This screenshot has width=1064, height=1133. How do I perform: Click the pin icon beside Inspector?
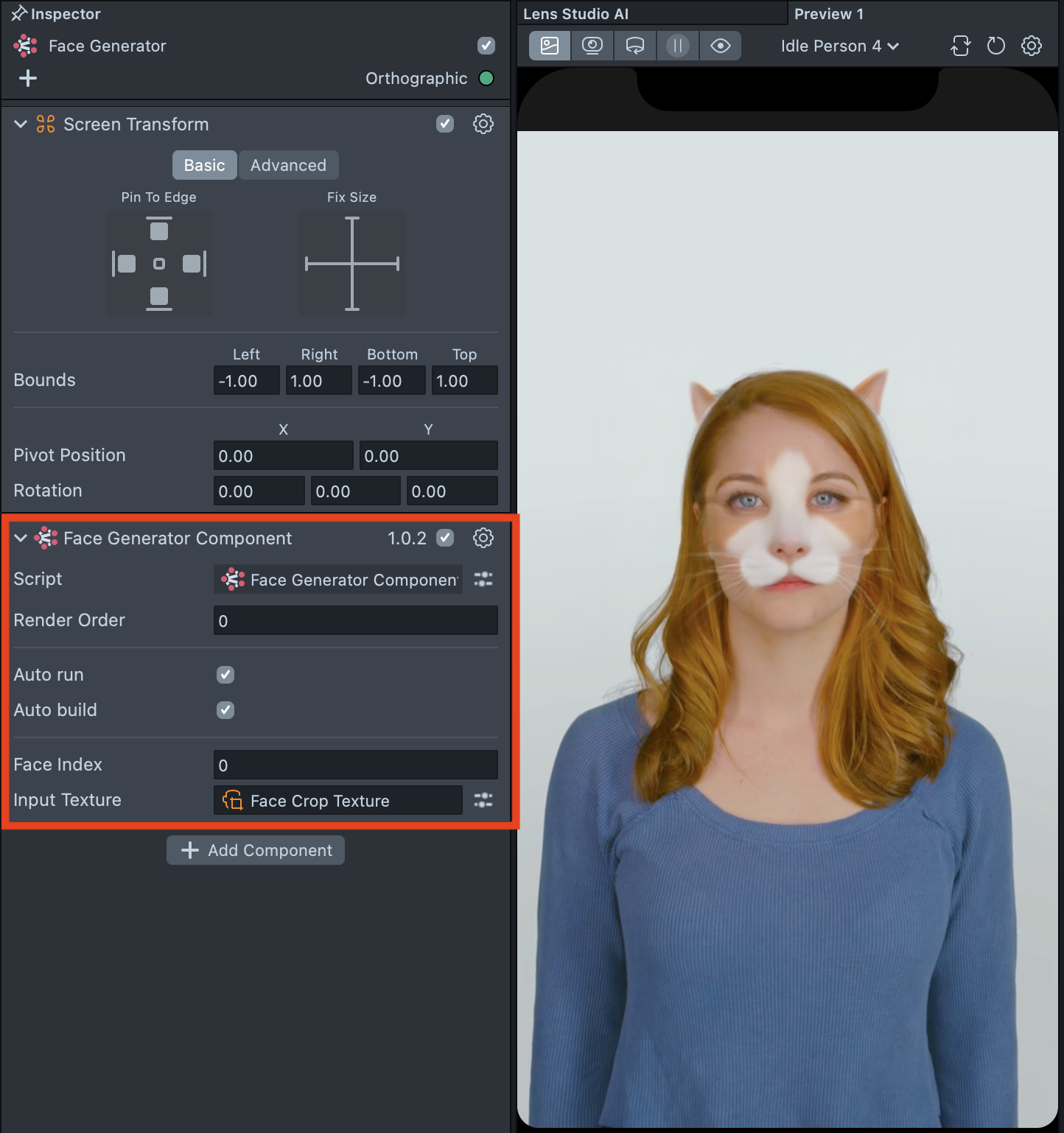[x=18, y=13]
